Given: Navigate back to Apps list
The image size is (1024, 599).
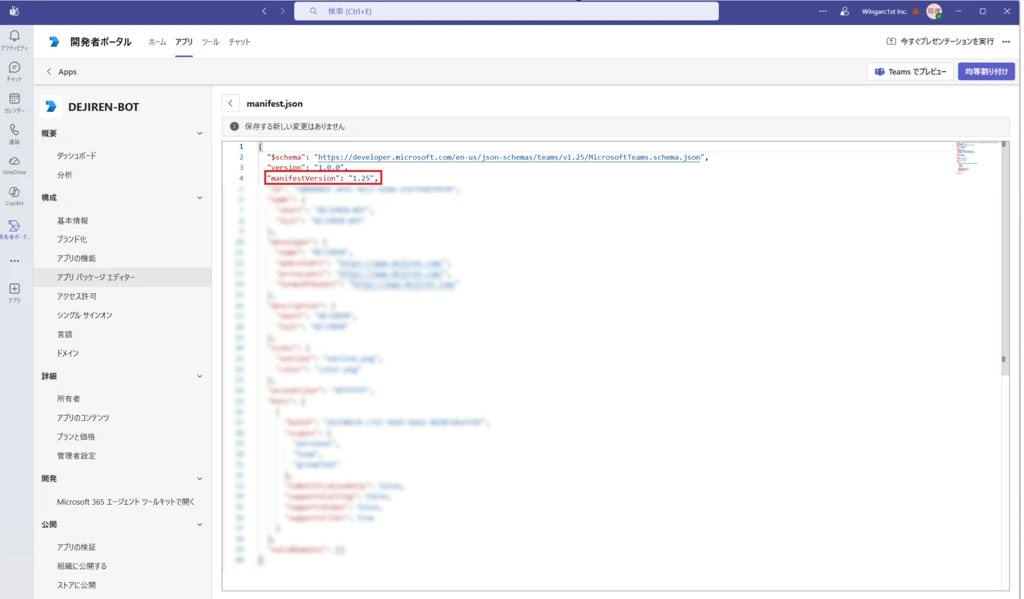Looking at the screenshot, I should [61, 72].
